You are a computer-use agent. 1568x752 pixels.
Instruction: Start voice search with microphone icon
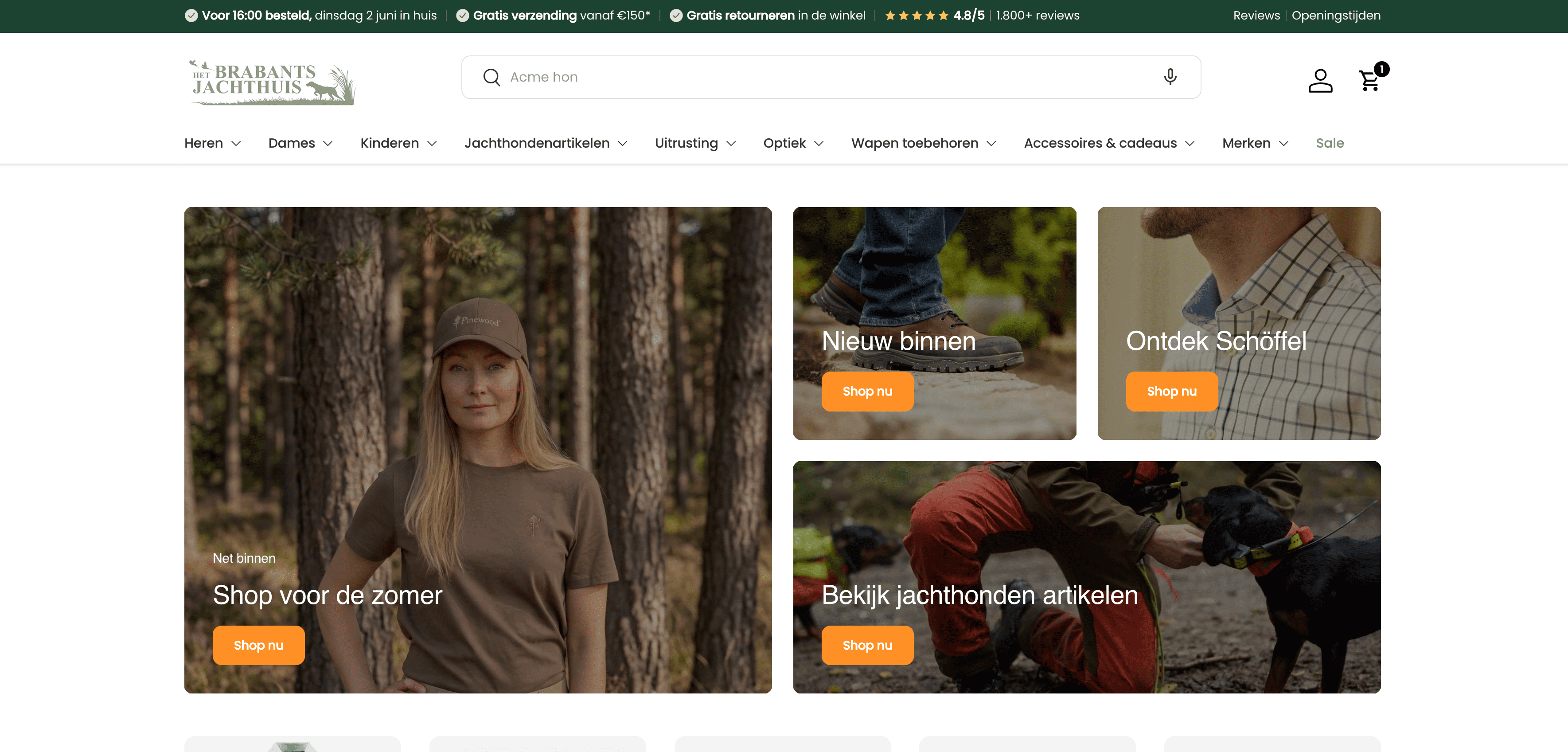[1170, 77]
